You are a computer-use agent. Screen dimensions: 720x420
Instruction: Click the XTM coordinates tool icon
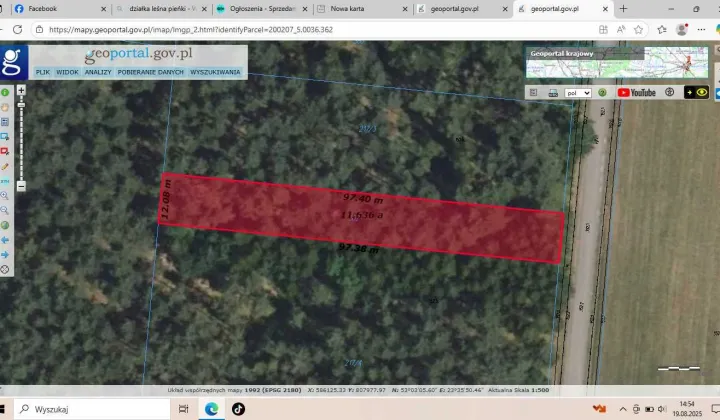5,181
